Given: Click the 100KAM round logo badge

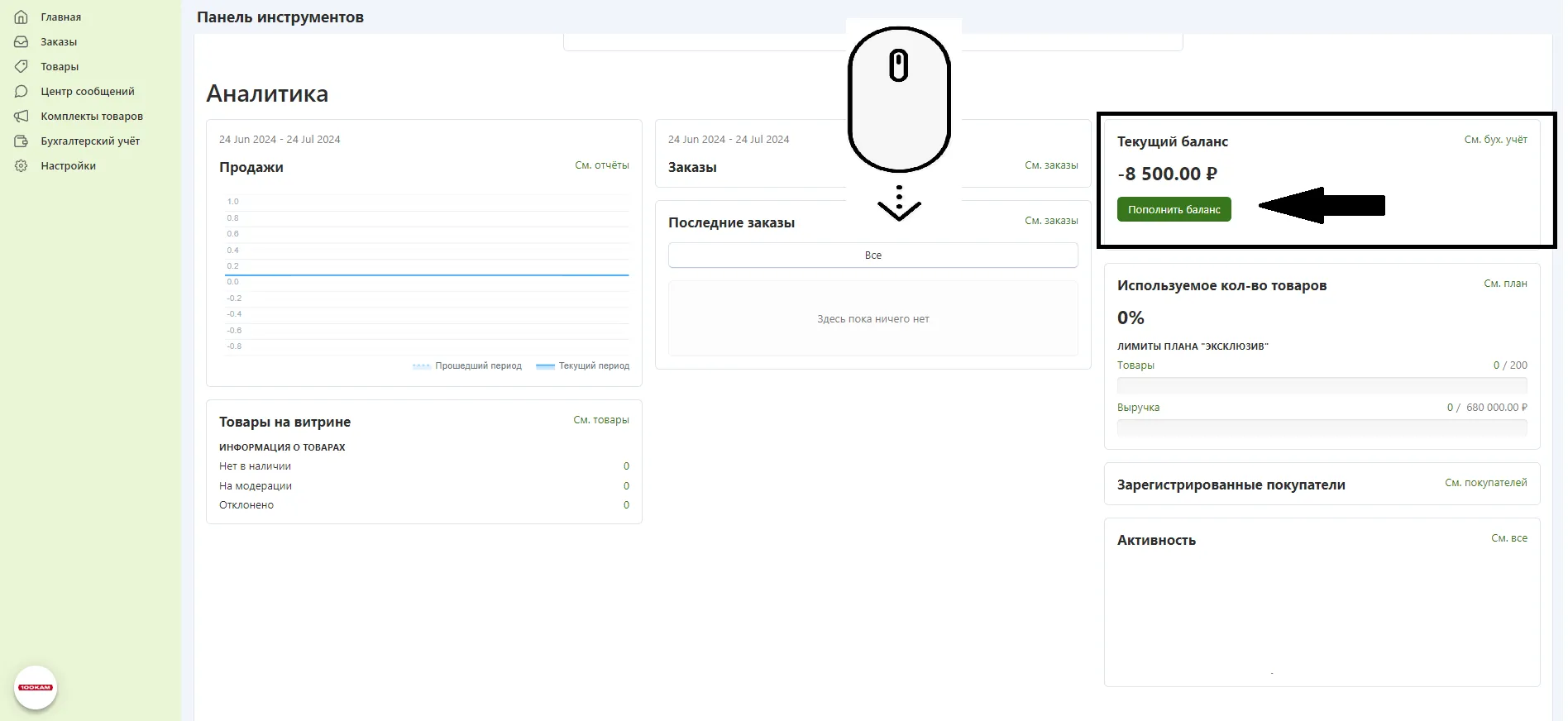Looking at the screenshot, I should pyautogui.click(x=36, y=687).
